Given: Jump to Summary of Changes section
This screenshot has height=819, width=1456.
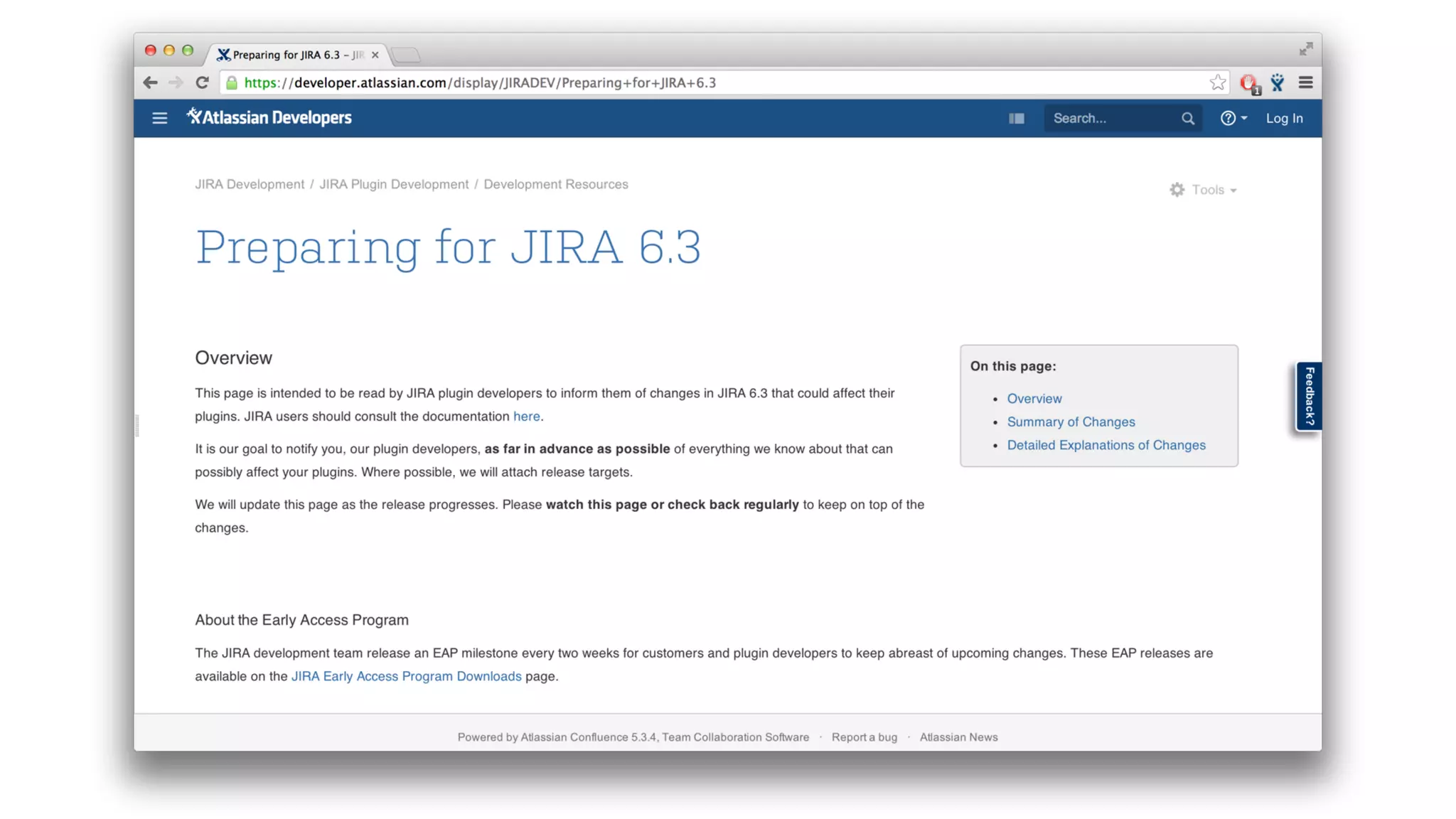Looking at the screenshot, I should 1071,422.
